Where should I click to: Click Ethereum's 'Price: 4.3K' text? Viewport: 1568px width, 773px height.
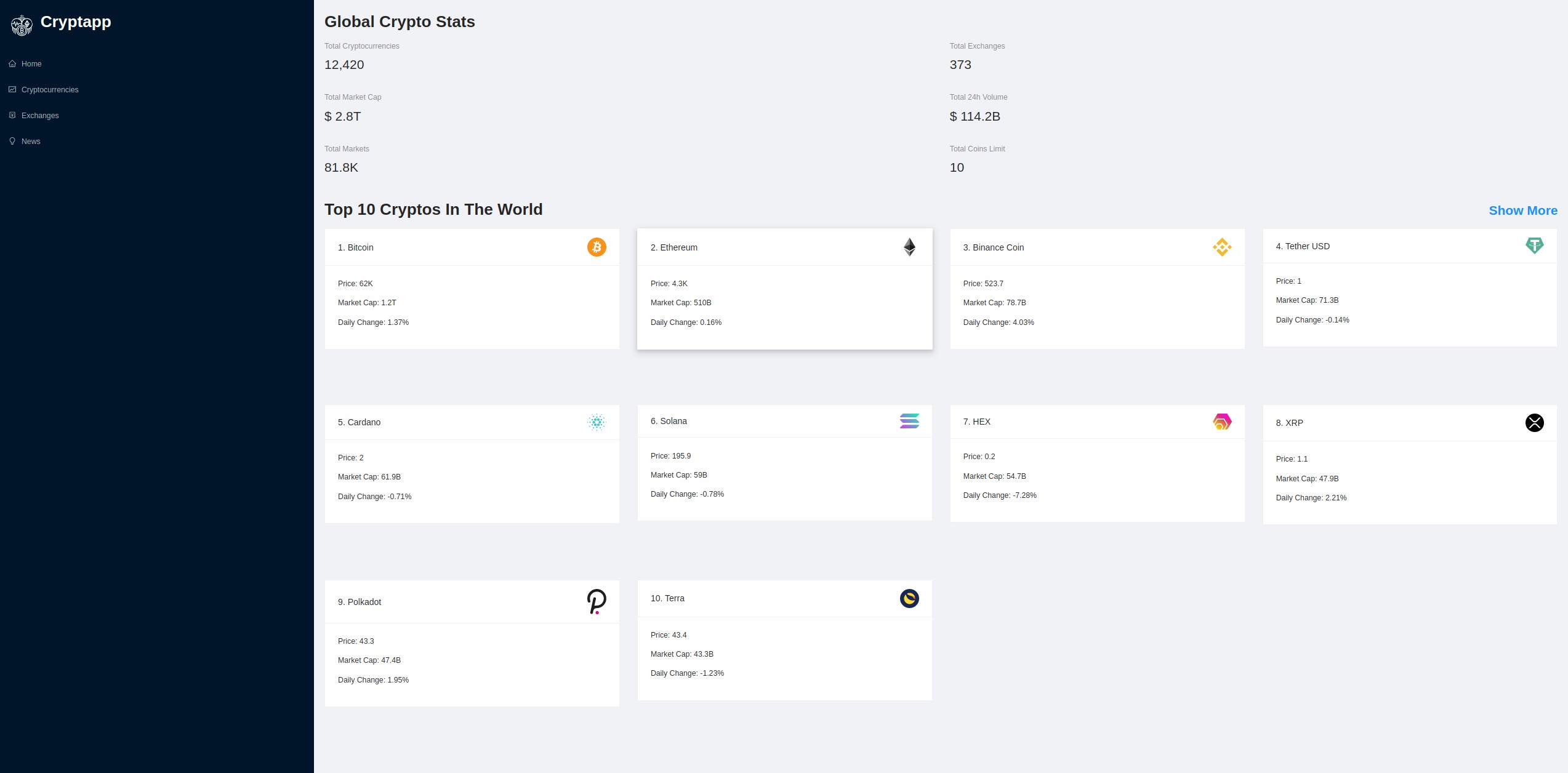(669, 284)
